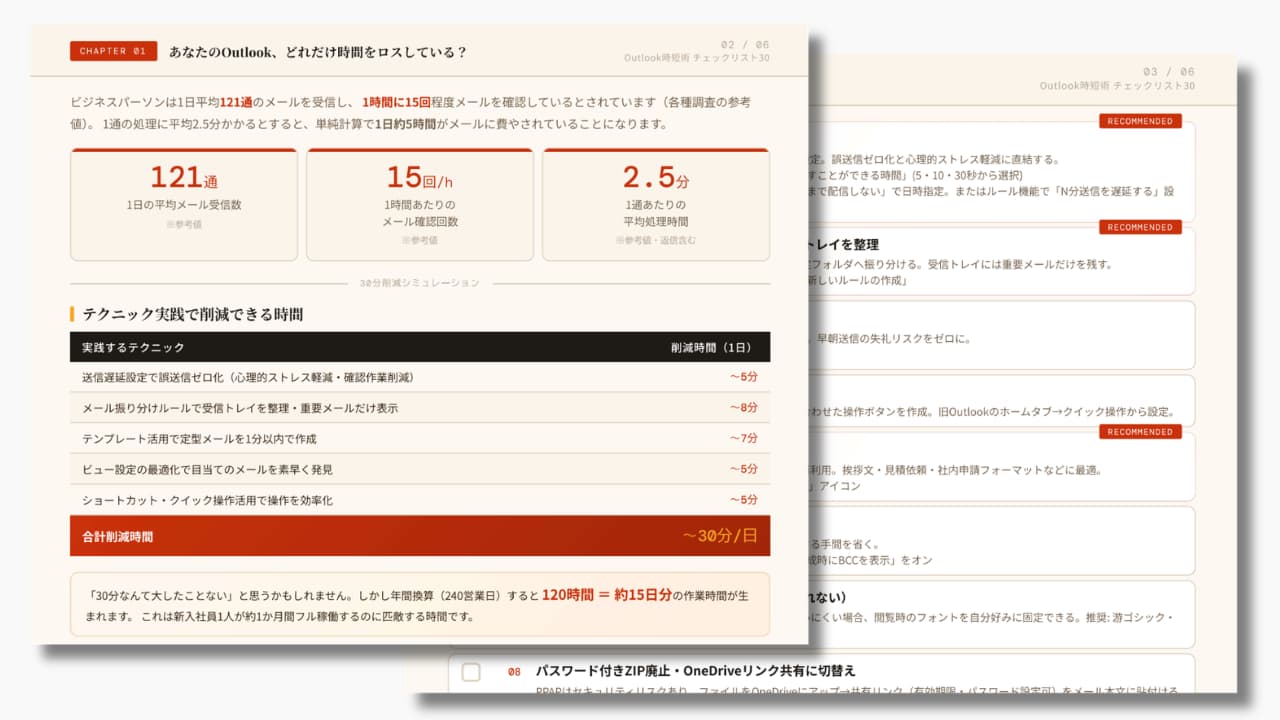The height and width of the screenshot is (720, 1280).
Task: Select the 送信遅延設定で誤送信ゼロ化 table row
Action: [x=420, y=377]
